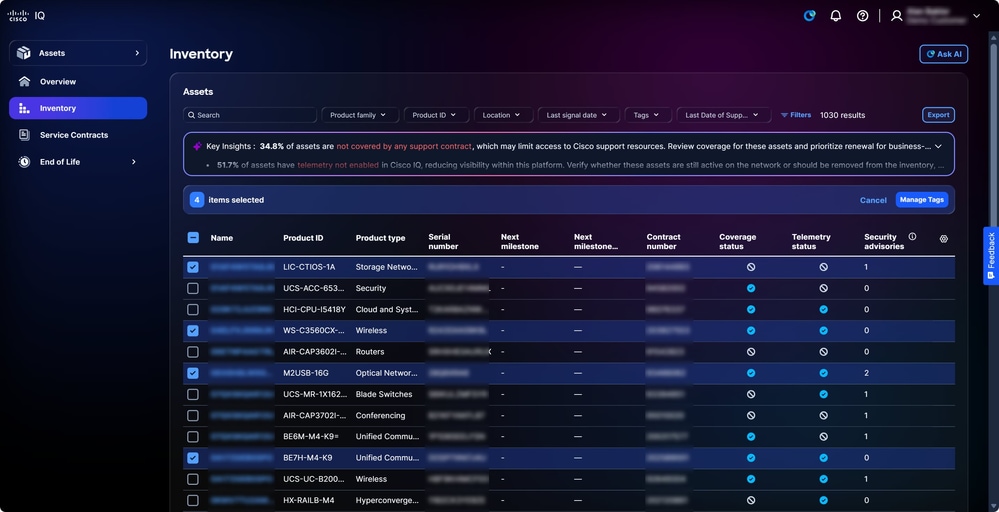Open the Product family filter dropdown
Screen dimensions: 999x512
coord(360,115)
